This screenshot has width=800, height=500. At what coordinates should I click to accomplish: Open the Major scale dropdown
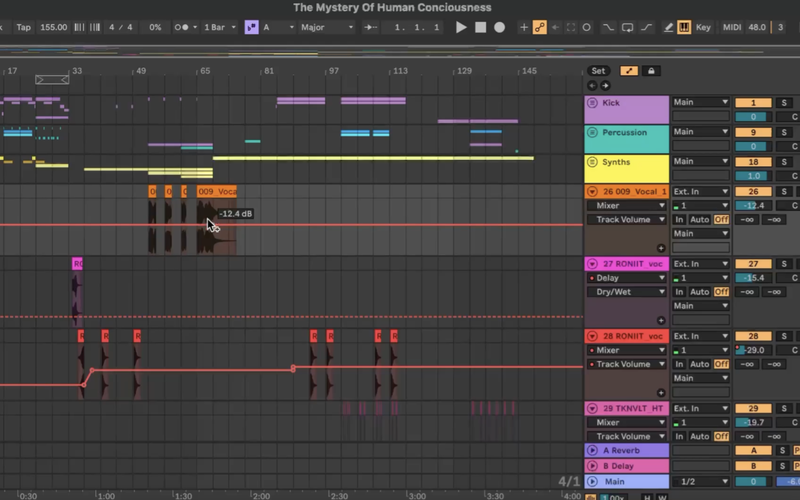(327, 27)
